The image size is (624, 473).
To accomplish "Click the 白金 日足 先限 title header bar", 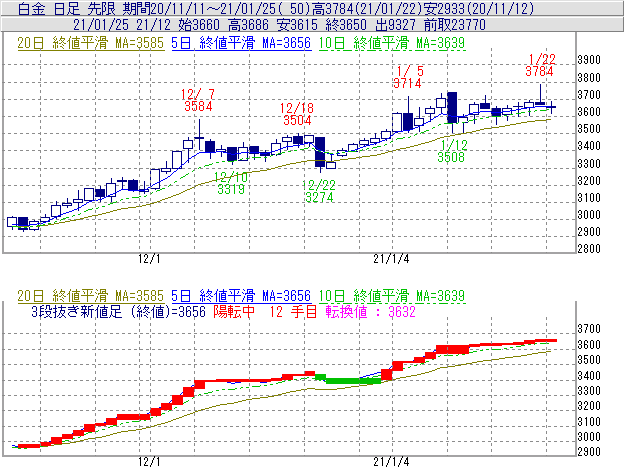I will click(x=312, y=8).
